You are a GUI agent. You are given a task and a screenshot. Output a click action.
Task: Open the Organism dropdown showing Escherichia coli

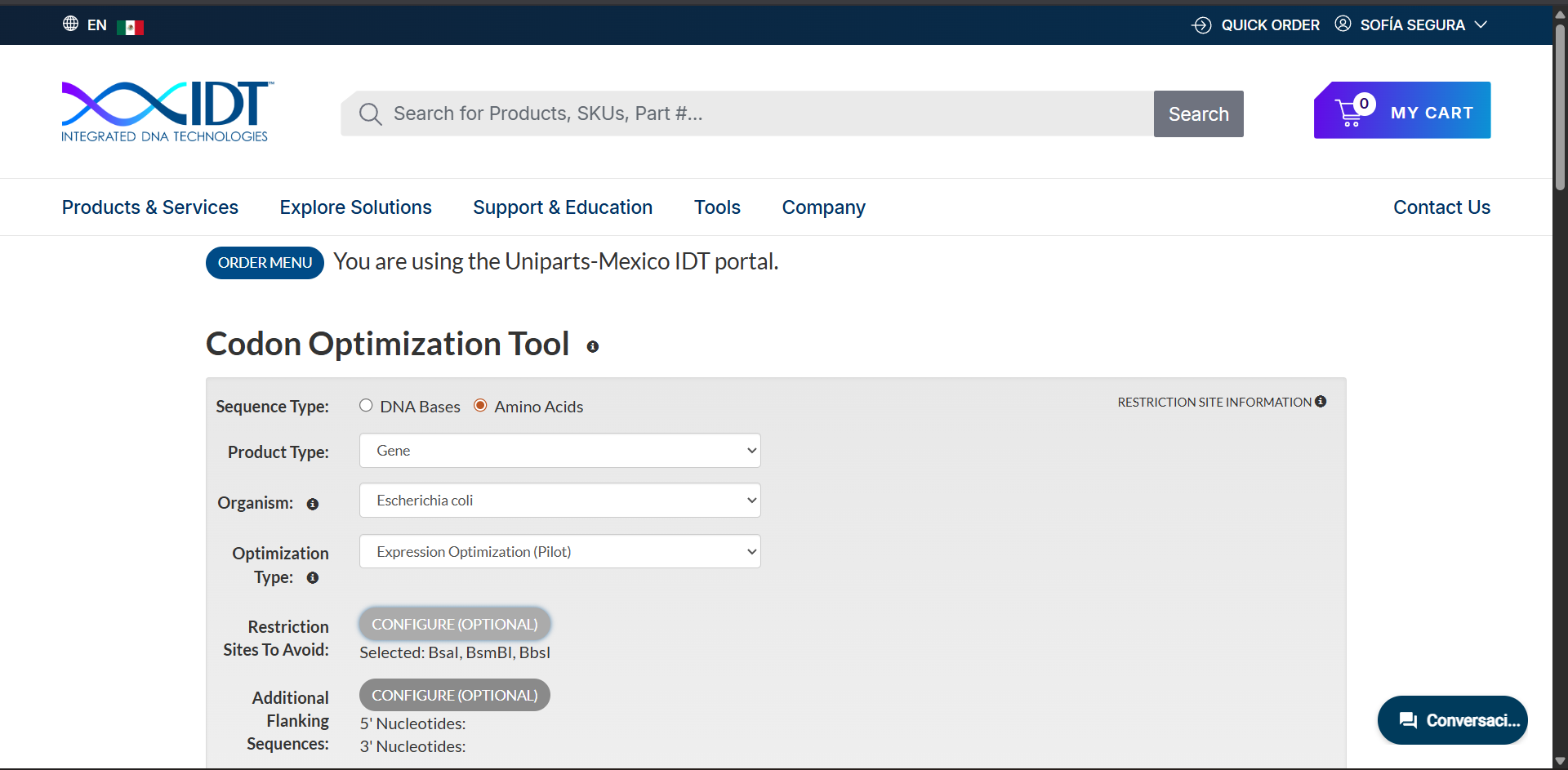559,501
